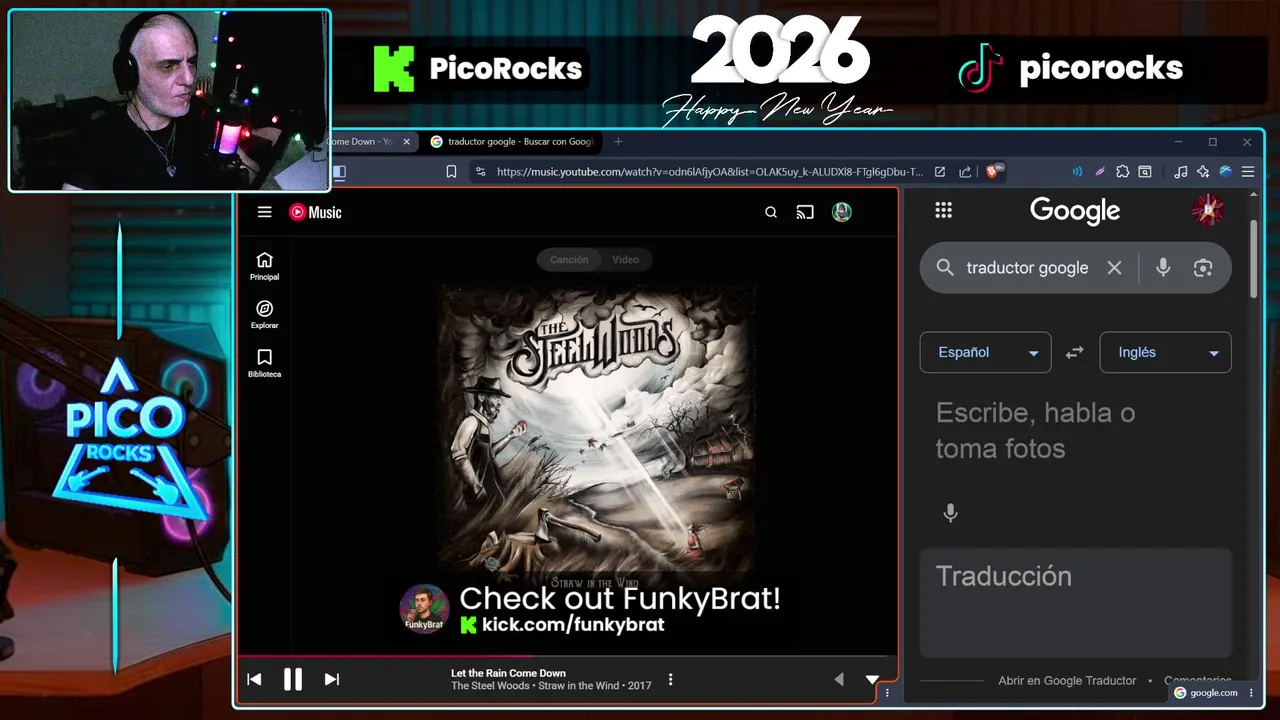
Task: Click the YouTube Music logo
Action: click(315, 212)
